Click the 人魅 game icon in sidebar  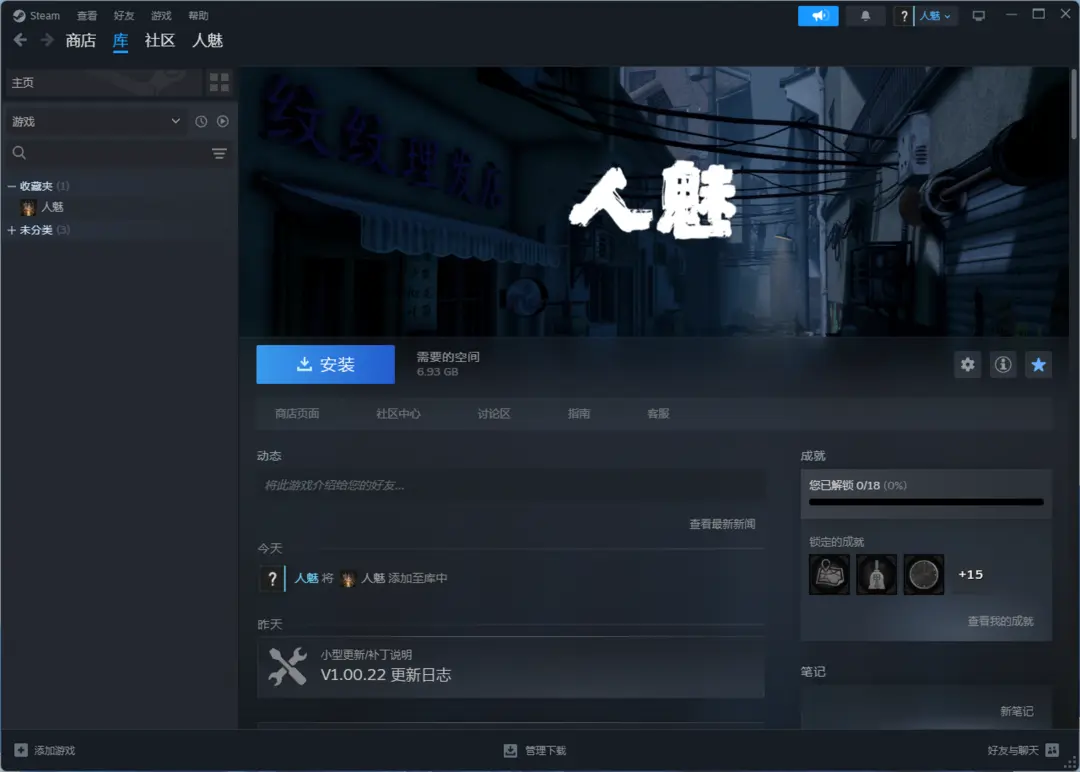(28, 207)
